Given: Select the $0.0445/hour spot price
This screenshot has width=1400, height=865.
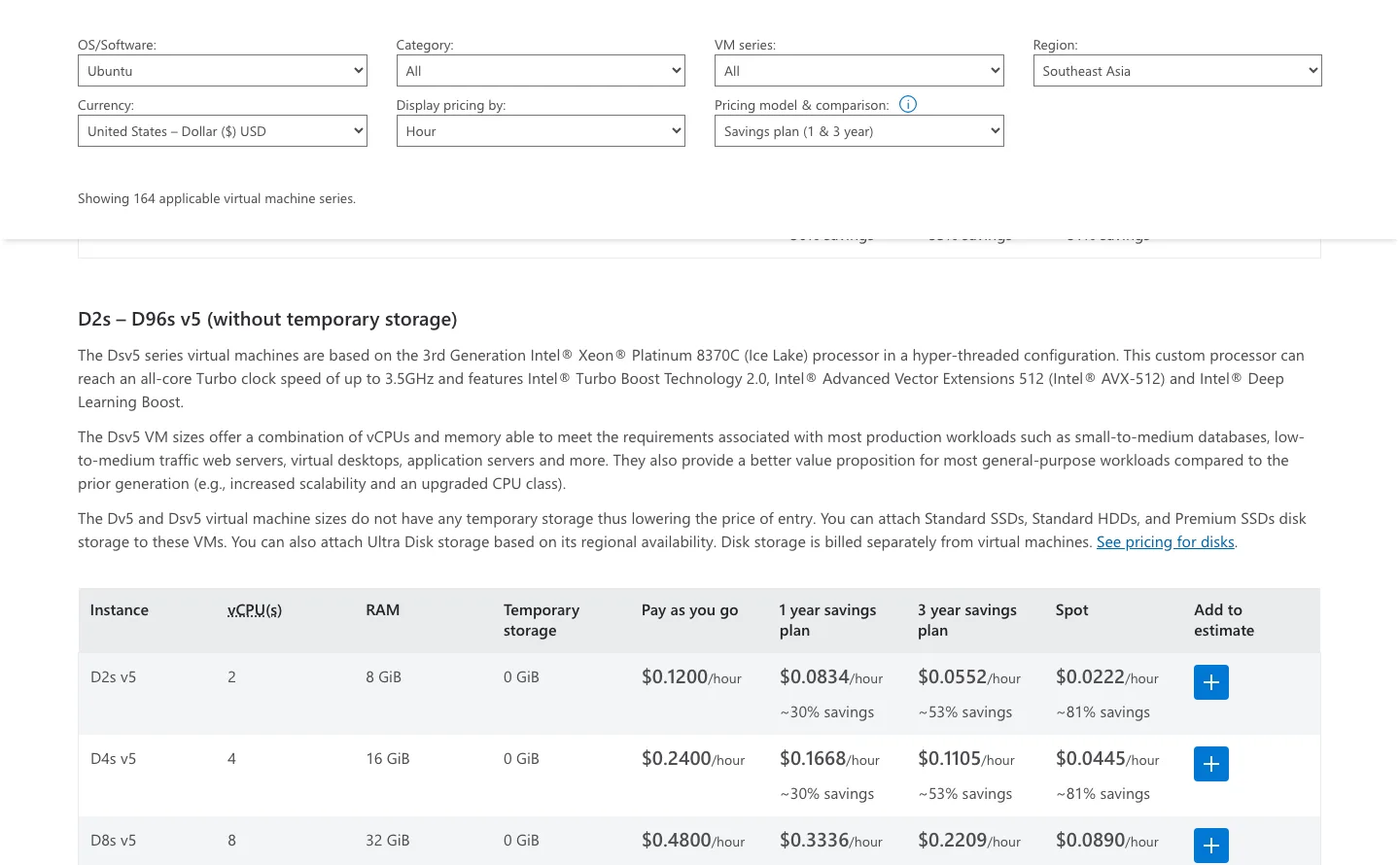Looking at the screenshot, I should point(1107,759).
